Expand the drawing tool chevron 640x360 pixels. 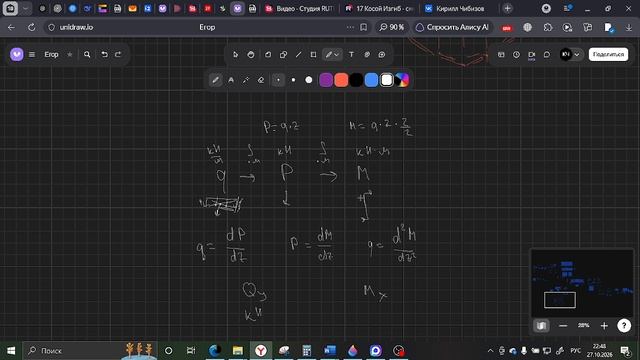point(337,55)
